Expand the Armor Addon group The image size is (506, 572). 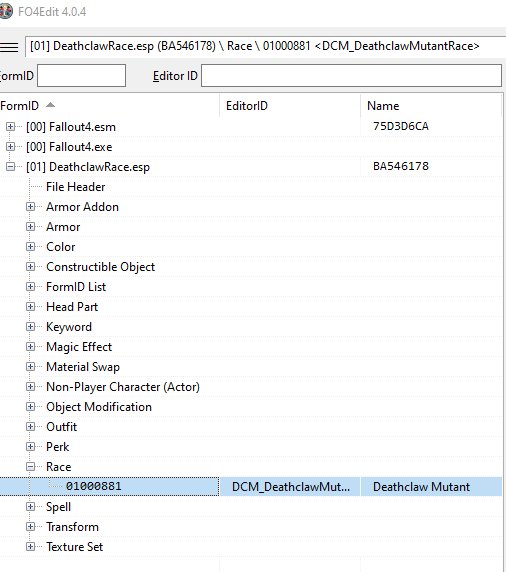(31, 207)
